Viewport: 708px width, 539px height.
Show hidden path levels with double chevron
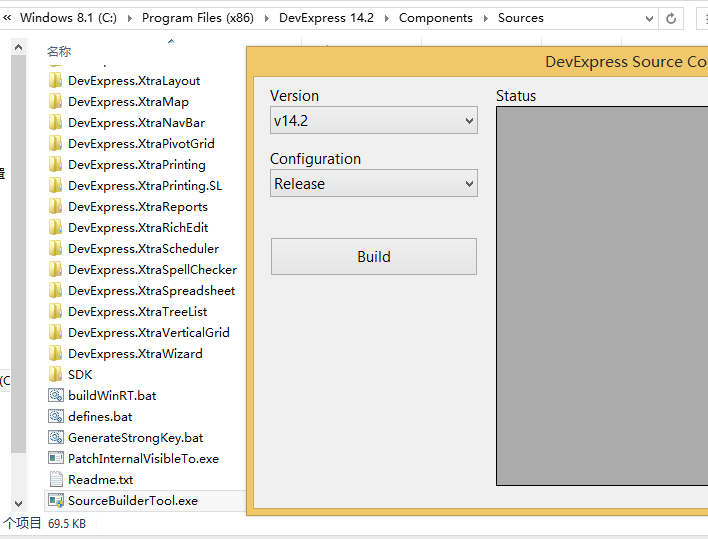point(7,18)
